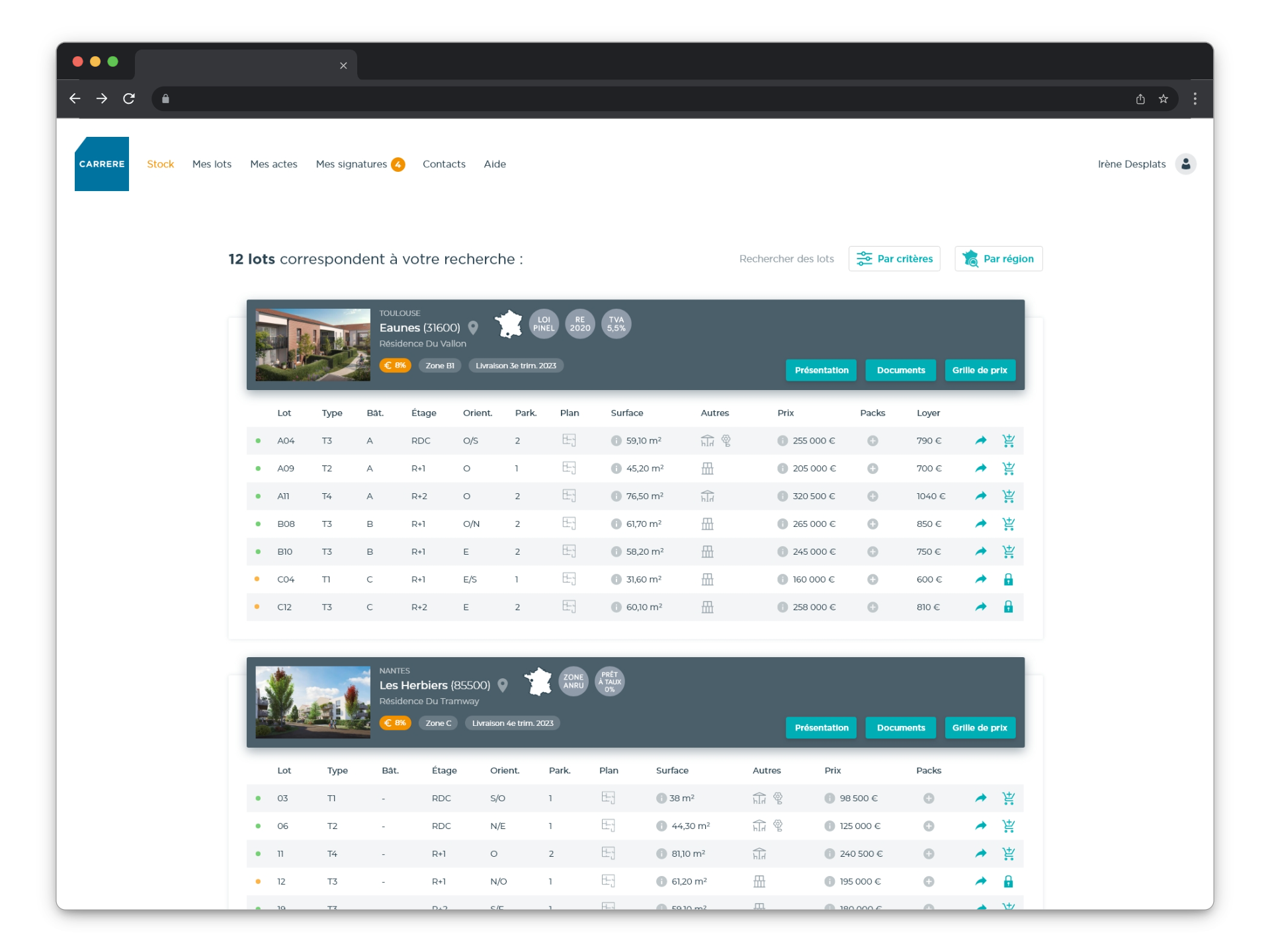Add lot A04 to the cart

pos(1008,440)
